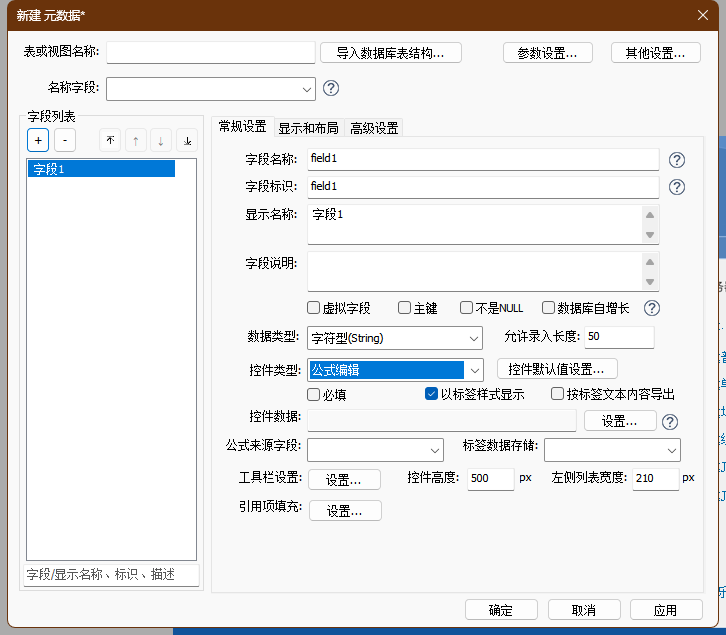Image resolution: width=726 pixels, height=635 pixels.
Task: Move field to bottom arrow icon
Action: [x=187, y=141]
